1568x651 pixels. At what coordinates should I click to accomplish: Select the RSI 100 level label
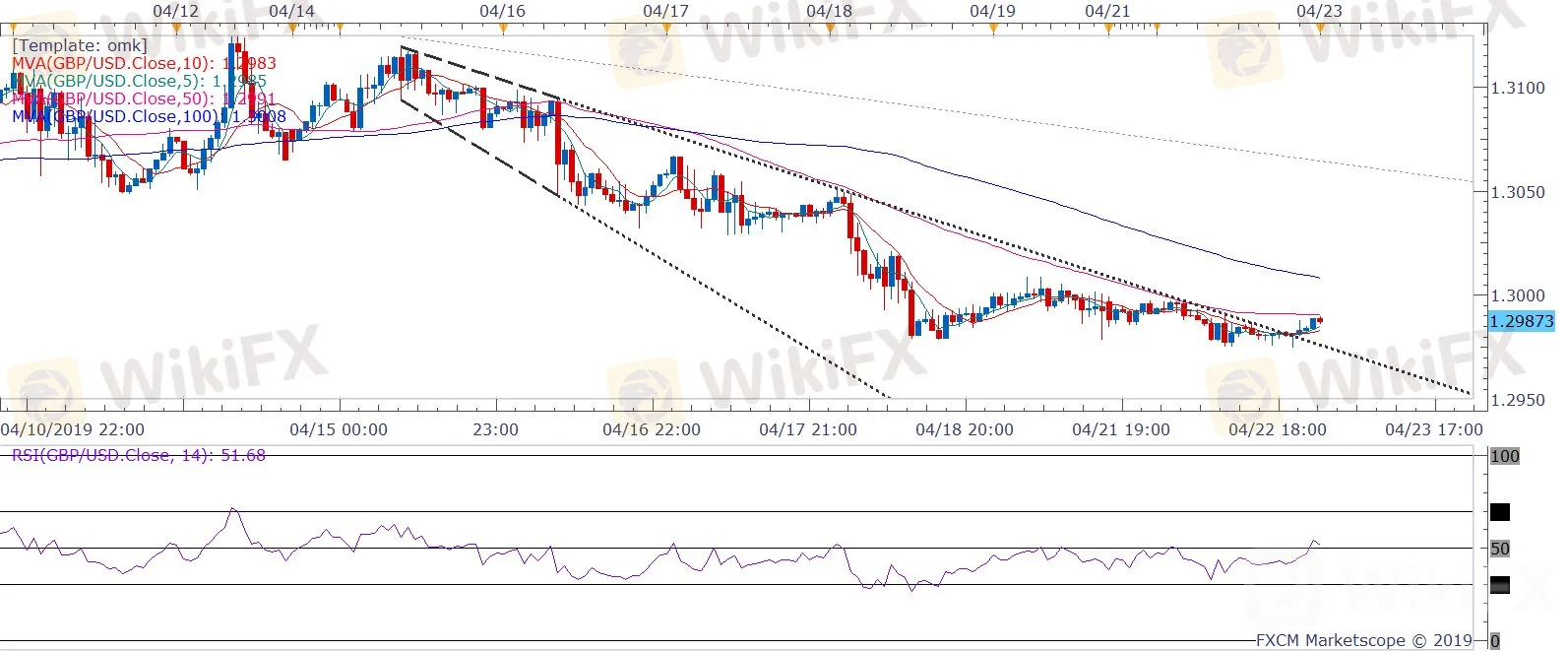[1504, 456]
